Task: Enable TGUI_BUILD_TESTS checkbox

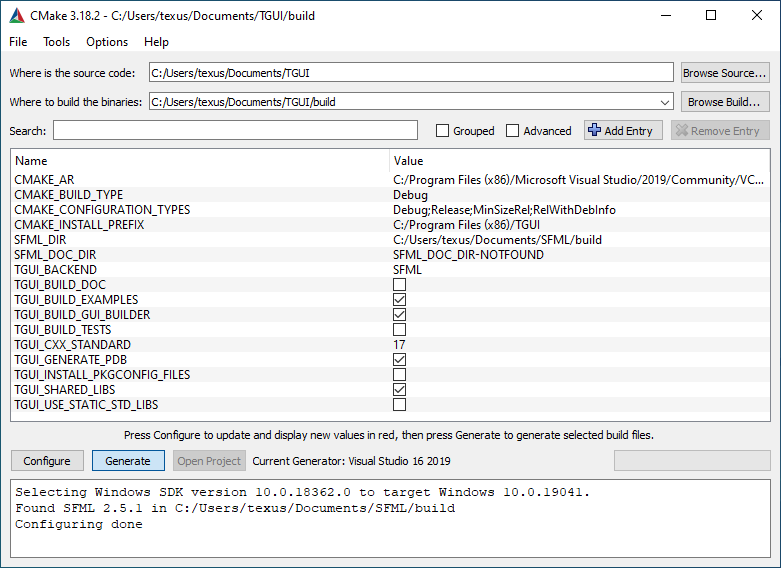Action: coord(399,329)
